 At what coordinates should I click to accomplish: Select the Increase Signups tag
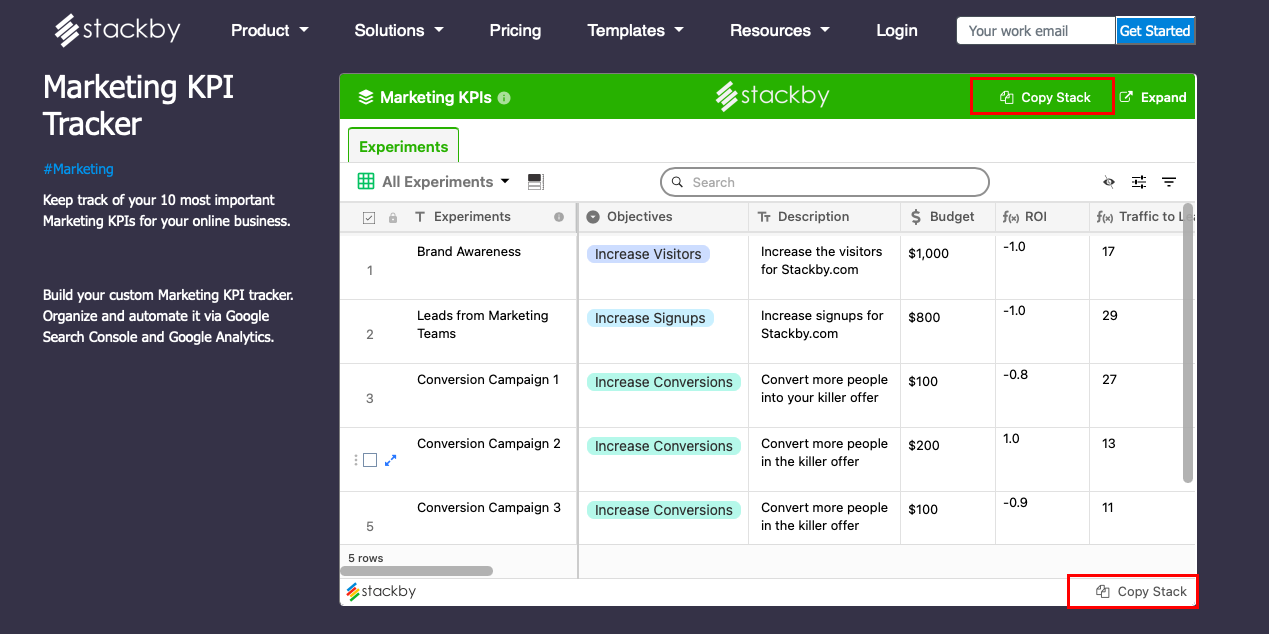click(x=650, y=318)
